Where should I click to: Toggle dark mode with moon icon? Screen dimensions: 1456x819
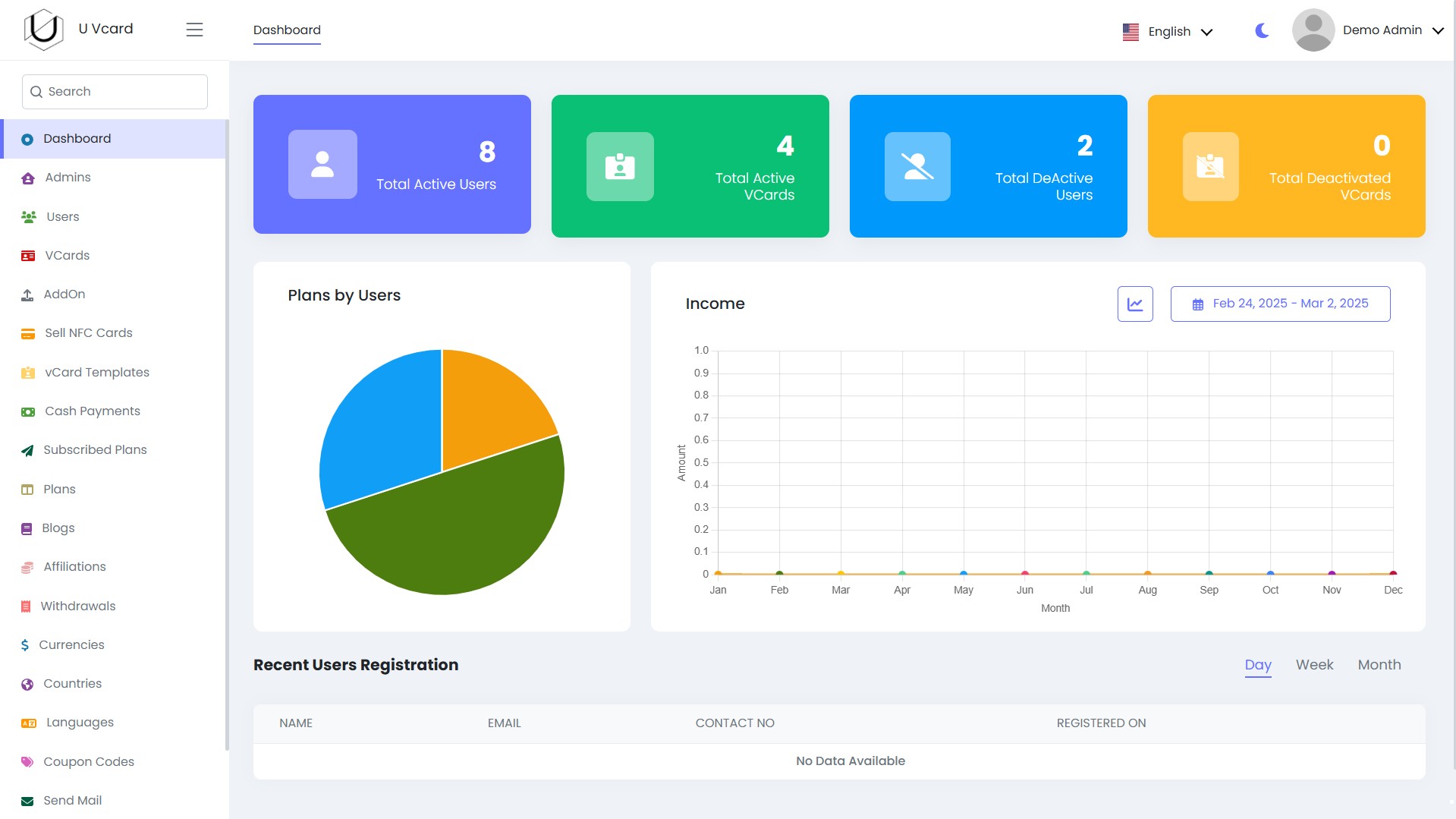point(1262,30)
